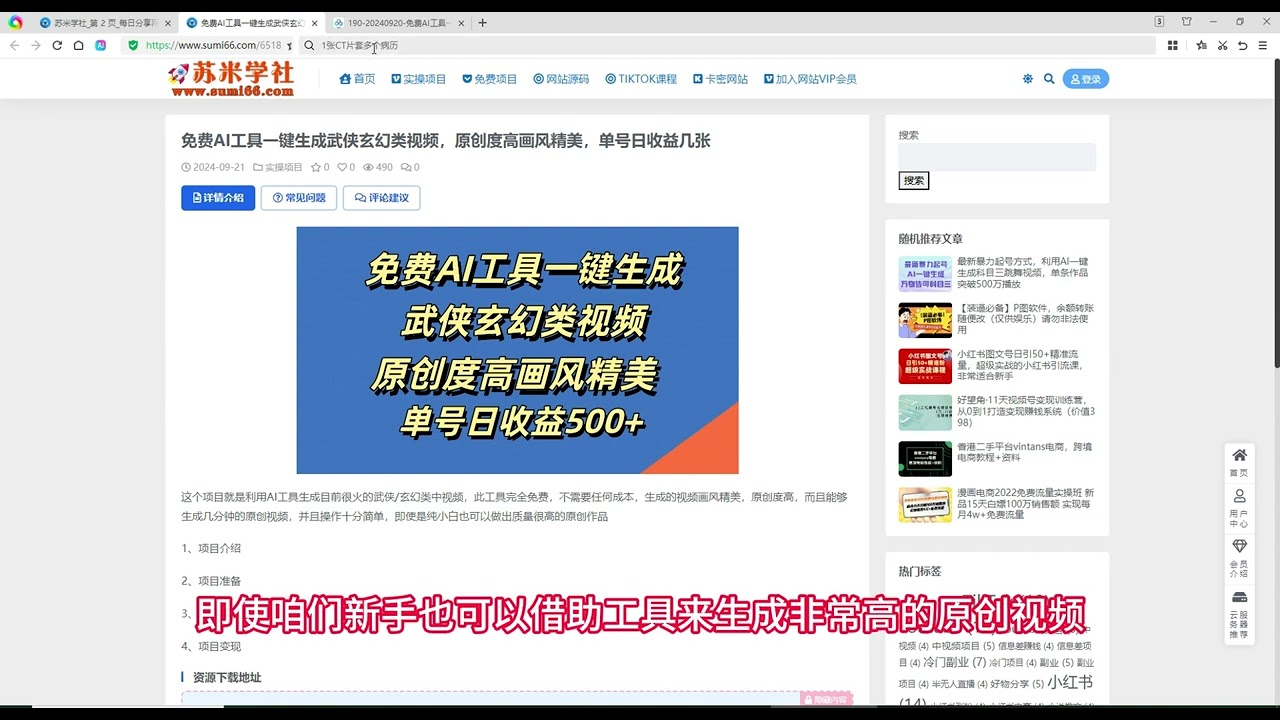Viewport: 1280px width, 720px height.
Task: Click the scissors screenshot icon
Action: (x=1222, y=45)
